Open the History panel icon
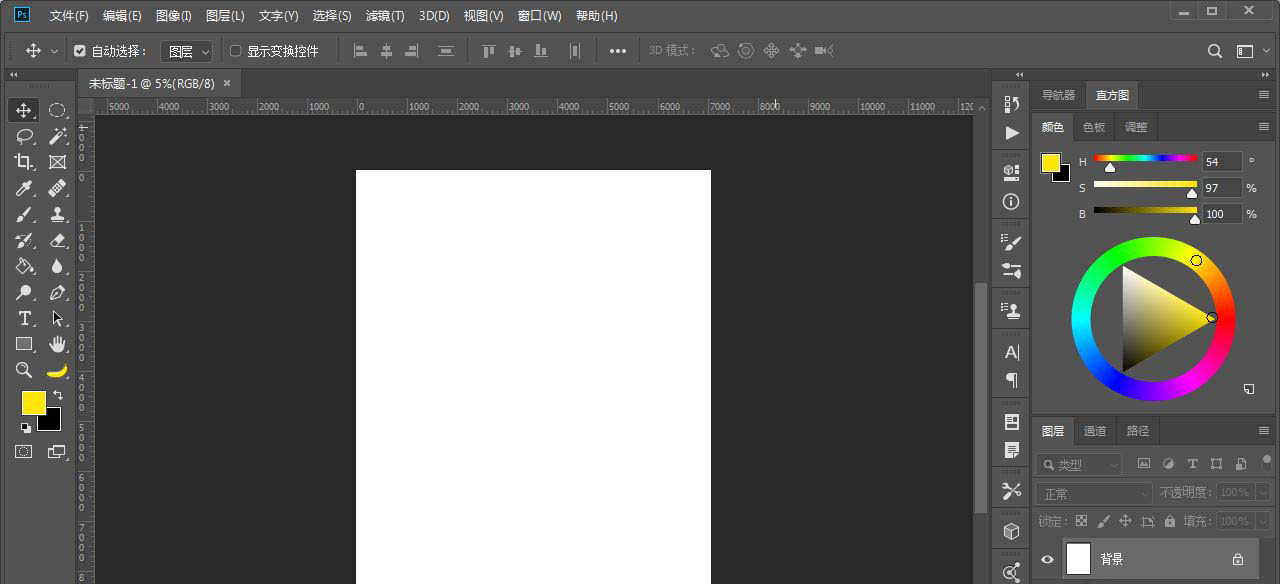The width and height of the screenshot is (1280, 584). pos(1012,105)
